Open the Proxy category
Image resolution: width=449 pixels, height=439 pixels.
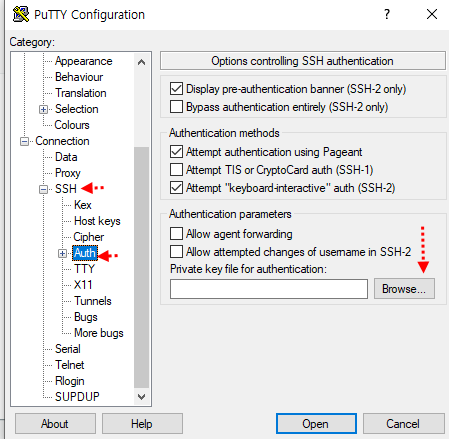(68, 173)
